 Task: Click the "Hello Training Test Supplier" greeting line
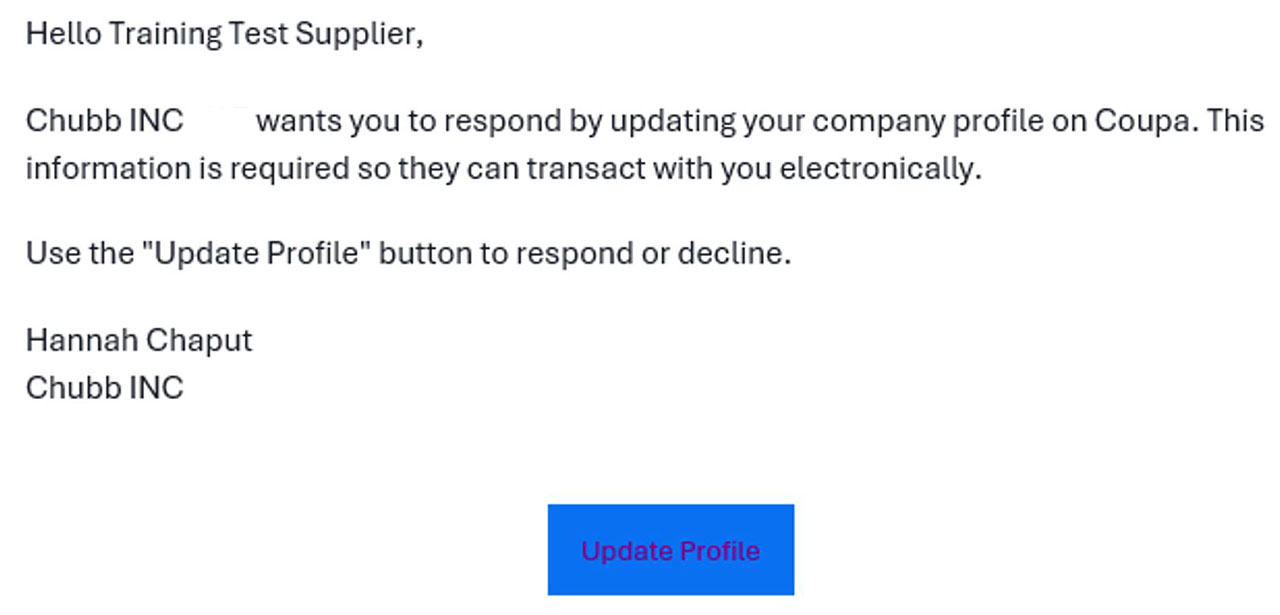224,34
